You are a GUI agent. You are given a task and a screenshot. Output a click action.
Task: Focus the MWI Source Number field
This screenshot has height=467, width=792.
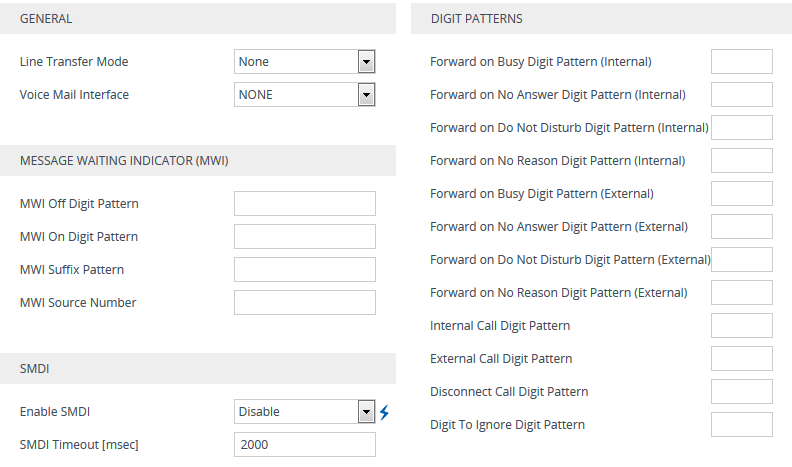click(305, 302)
